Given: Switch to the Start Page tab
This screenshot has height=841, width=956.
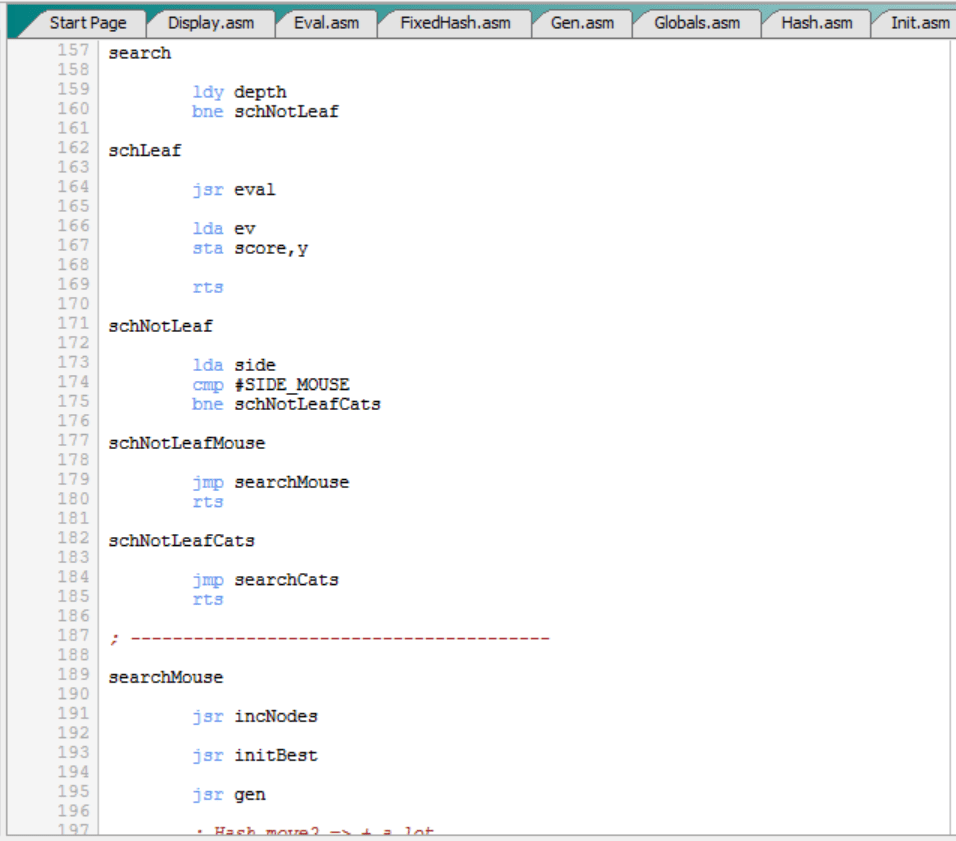Looking at the screenshot, I should pyautogui.click(x=87, y=23).
